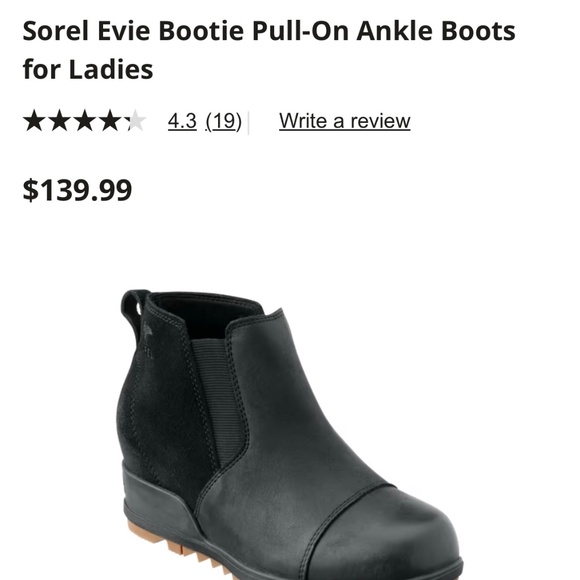Click the boot's black wedge heel
The image size is (580, 580).
tap(157, 498)
